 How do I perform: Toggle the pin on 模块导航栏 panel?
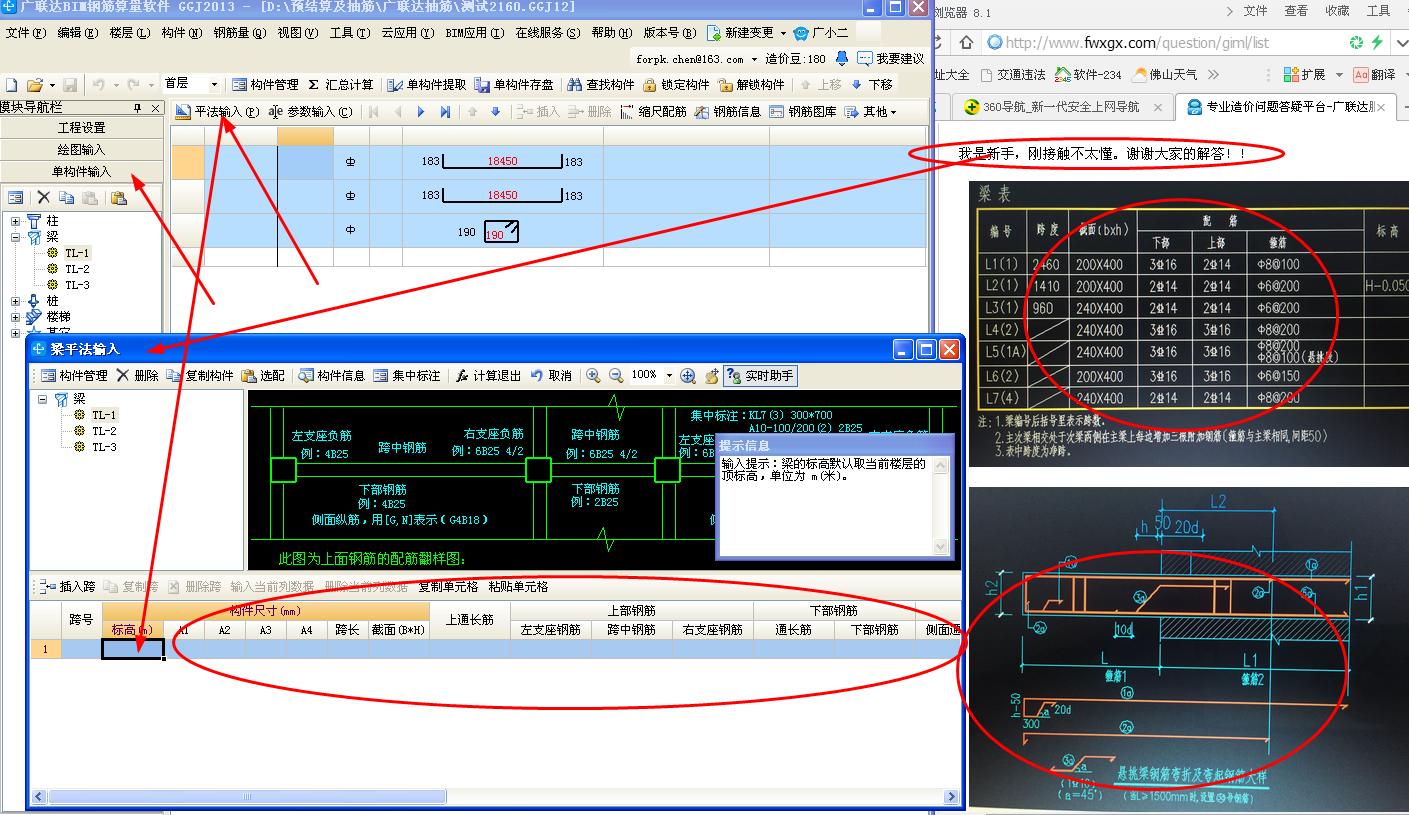138,108
